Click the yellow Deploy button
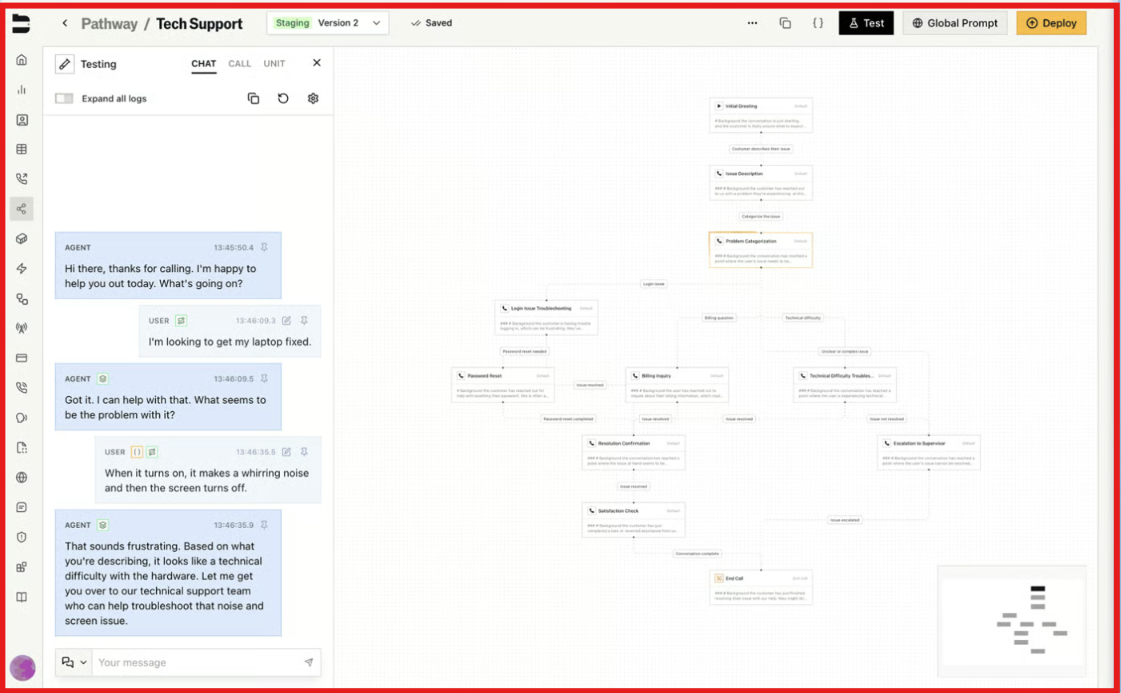 [x=1051, y=23]
